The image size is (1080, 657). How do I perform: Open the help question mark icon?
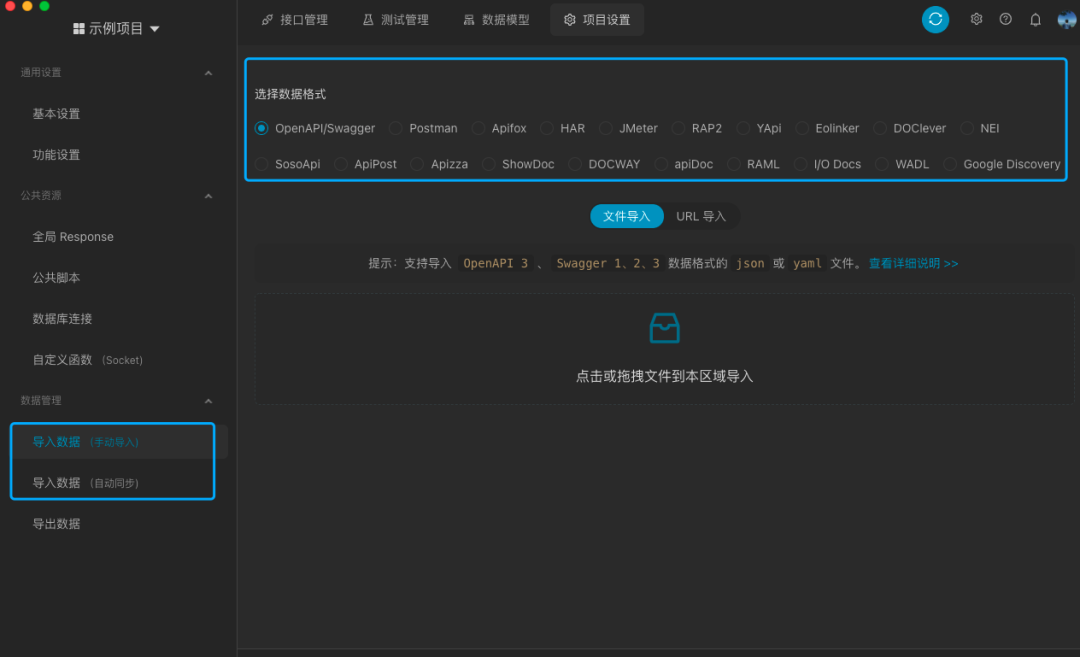(1006, 19)
